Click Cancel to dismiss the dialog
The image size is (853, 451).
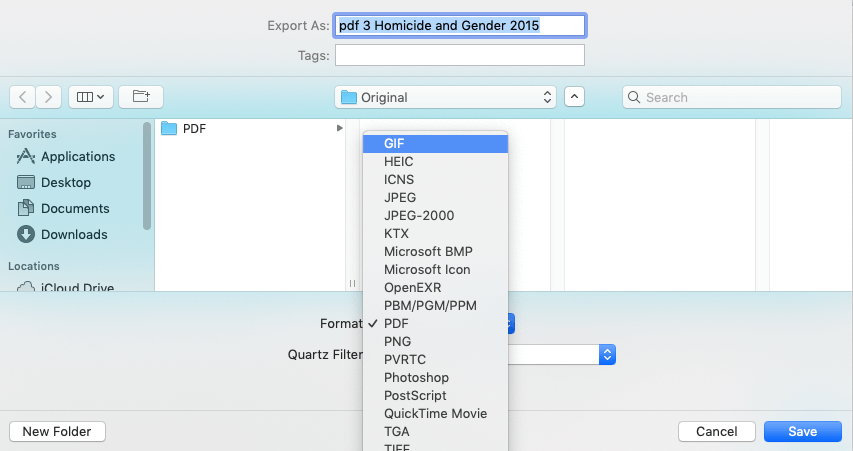tap(716, 431)
